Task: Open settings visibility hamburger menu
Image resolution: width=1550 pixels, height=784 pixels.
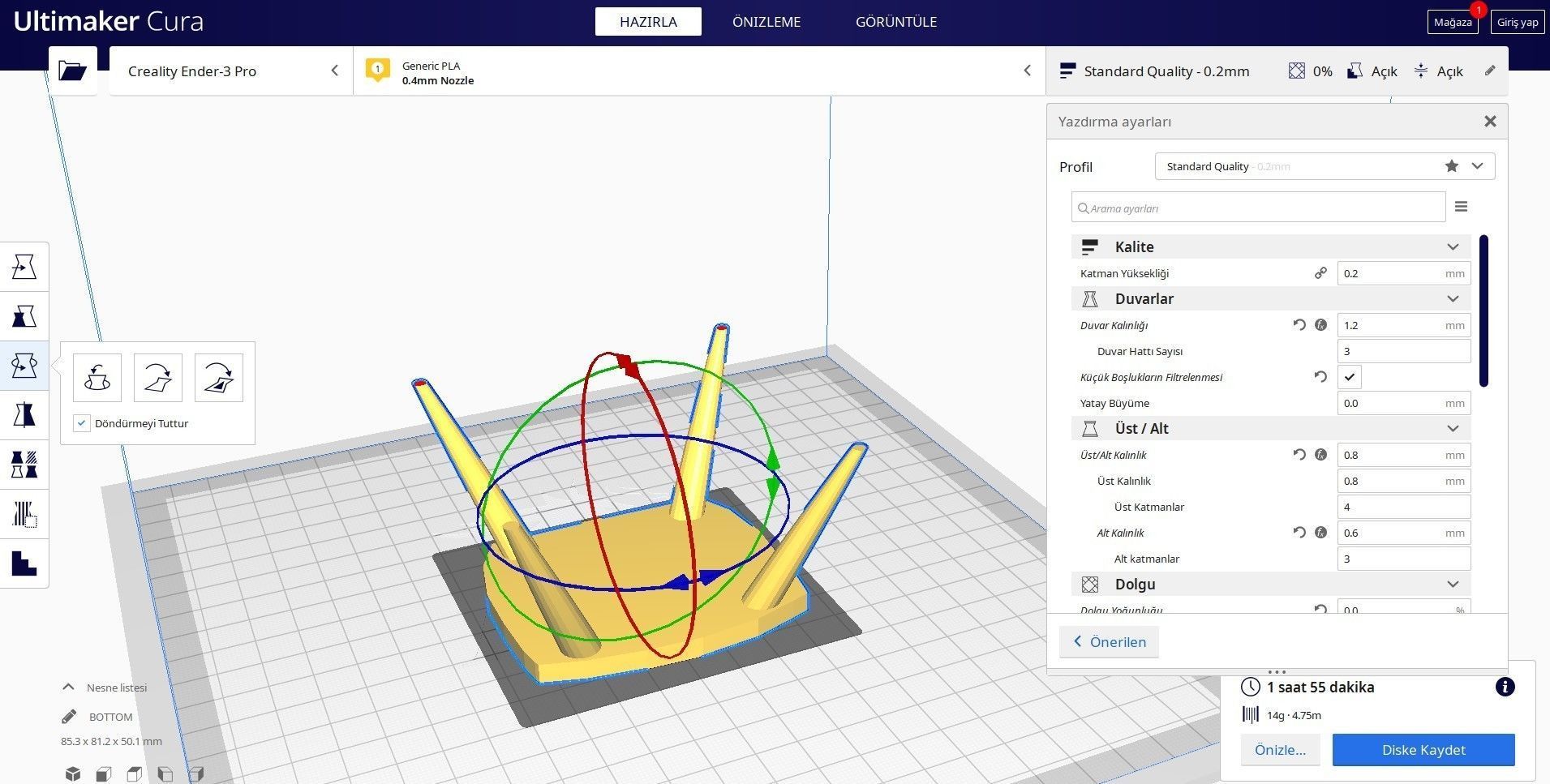Action: [x=1461, y=207]
